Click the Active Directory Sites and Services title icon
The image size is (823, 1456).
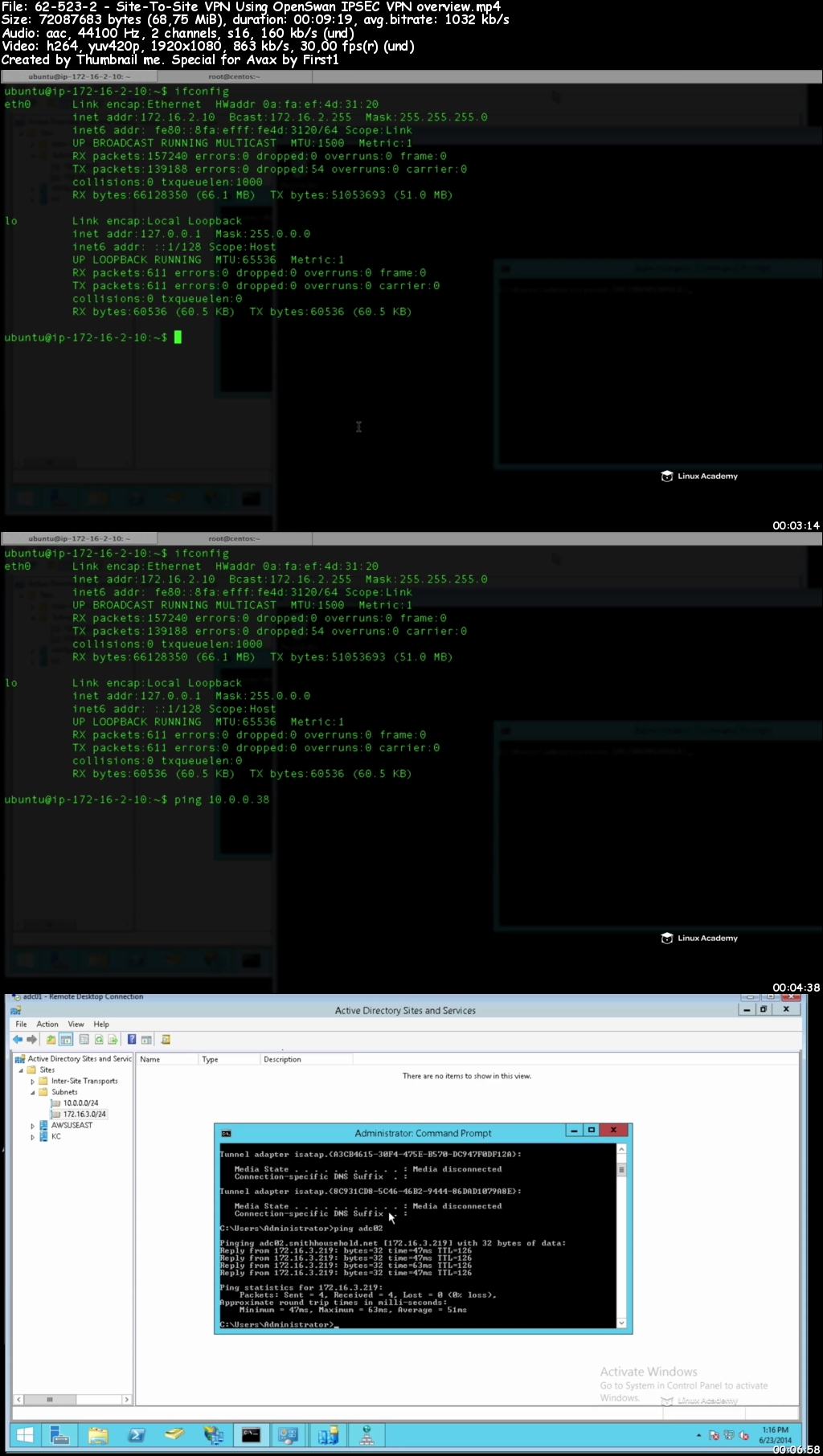(16, 1010)
